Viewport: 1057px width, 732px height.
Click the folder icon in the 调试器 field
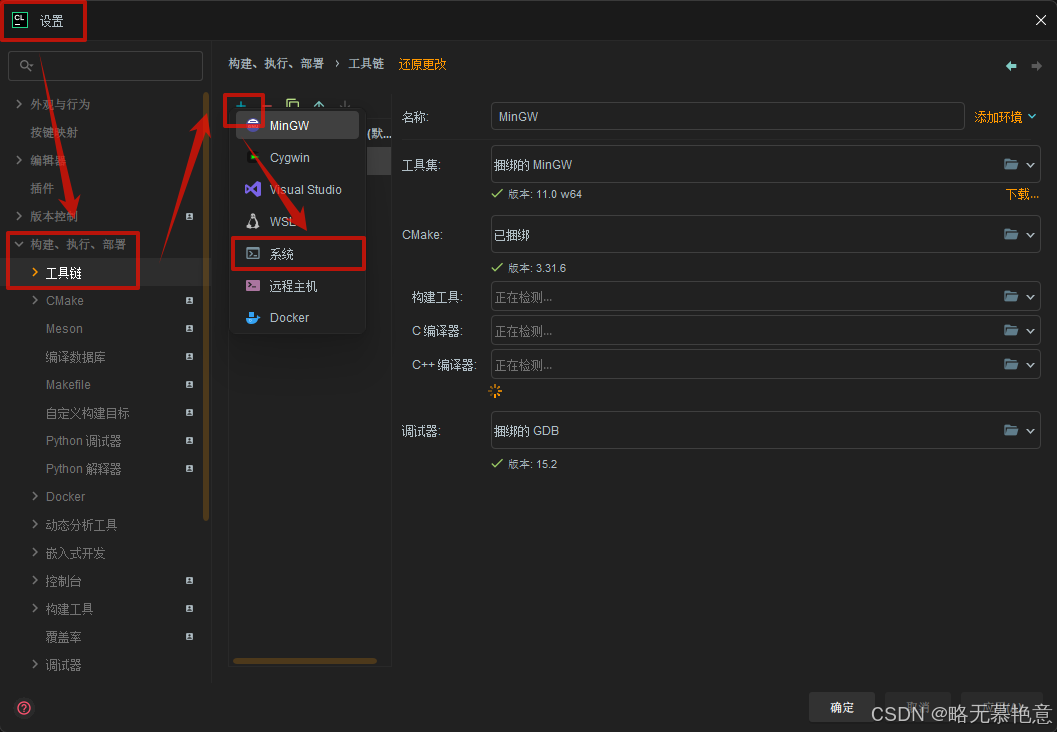click(1010, 430)
